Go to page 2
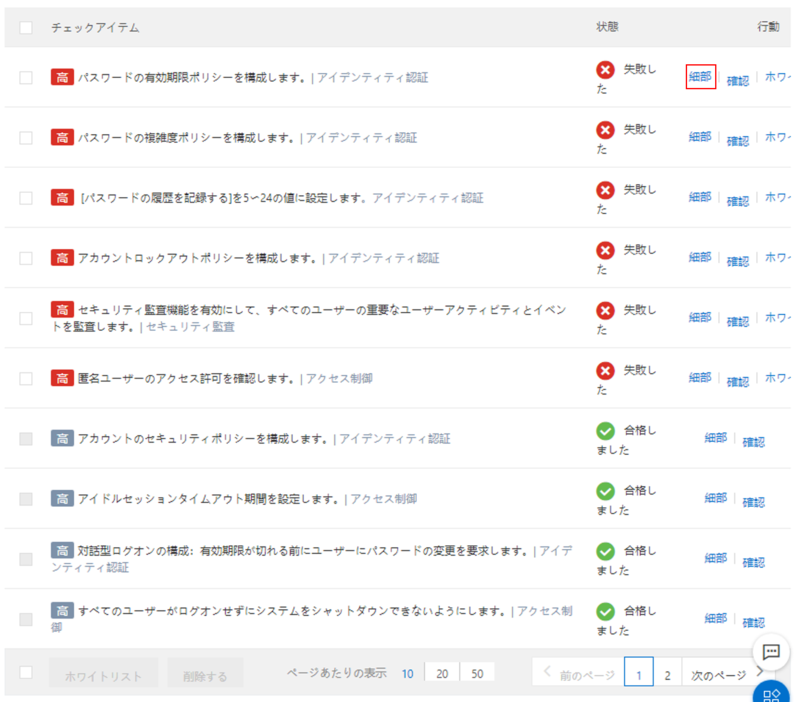 pyautogui.click(x=667, y=672)
